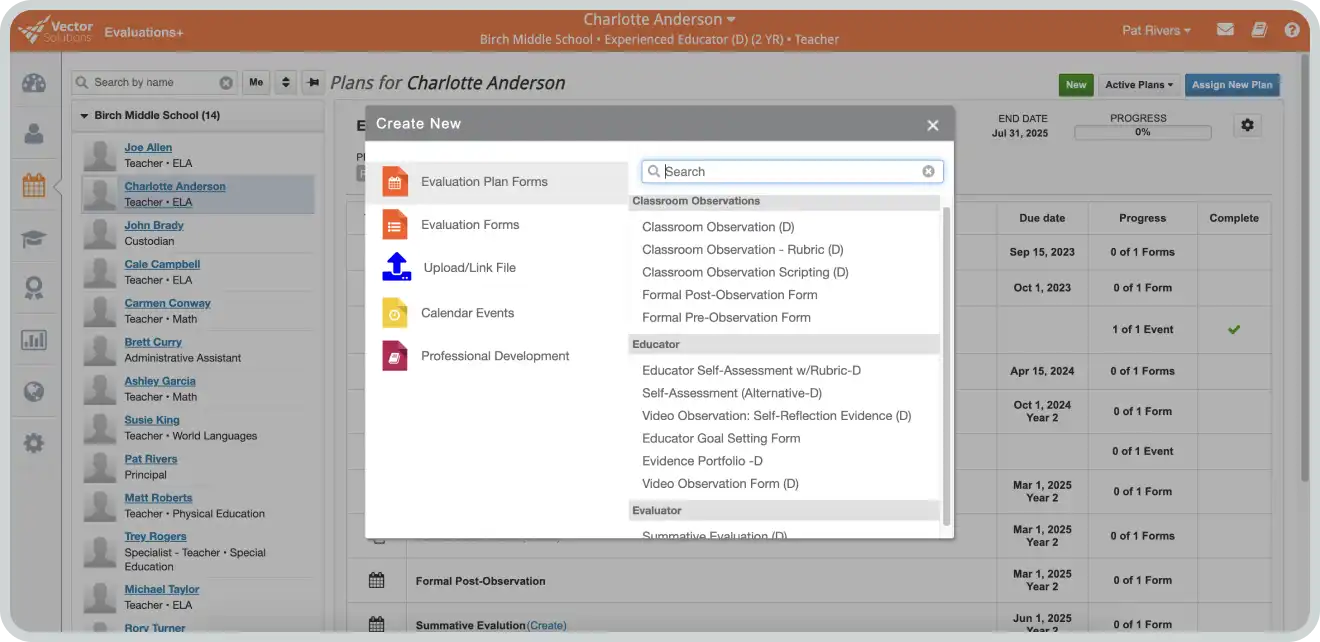Click the help question mark icon
The image size is (1320, 642).
[1292, 30]
